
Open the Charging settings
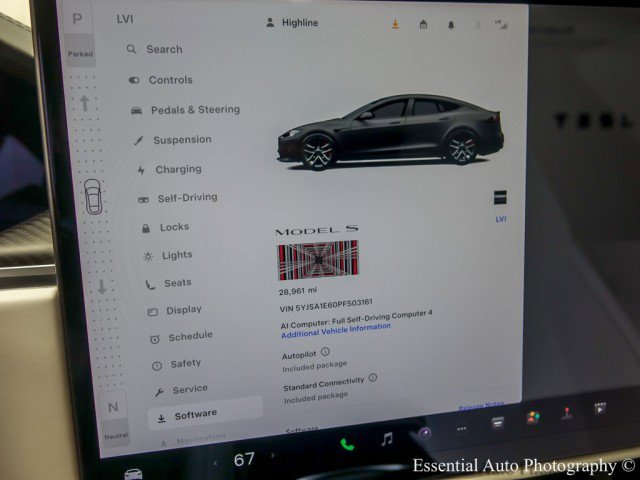169,169
